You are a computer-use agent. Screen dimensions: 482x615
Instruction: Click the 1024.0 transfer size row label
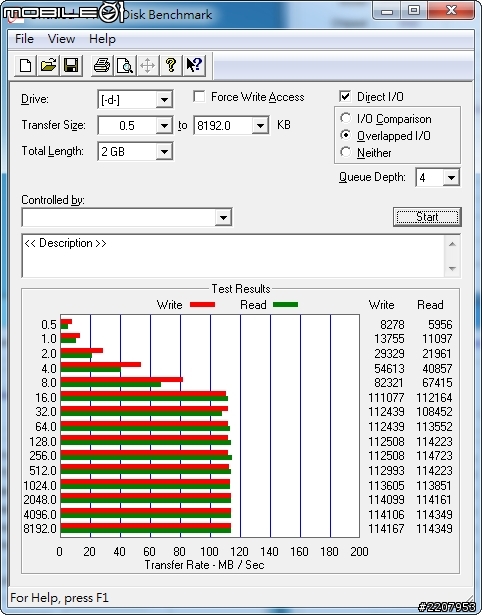pyautogui.click(x=40, y=486)
